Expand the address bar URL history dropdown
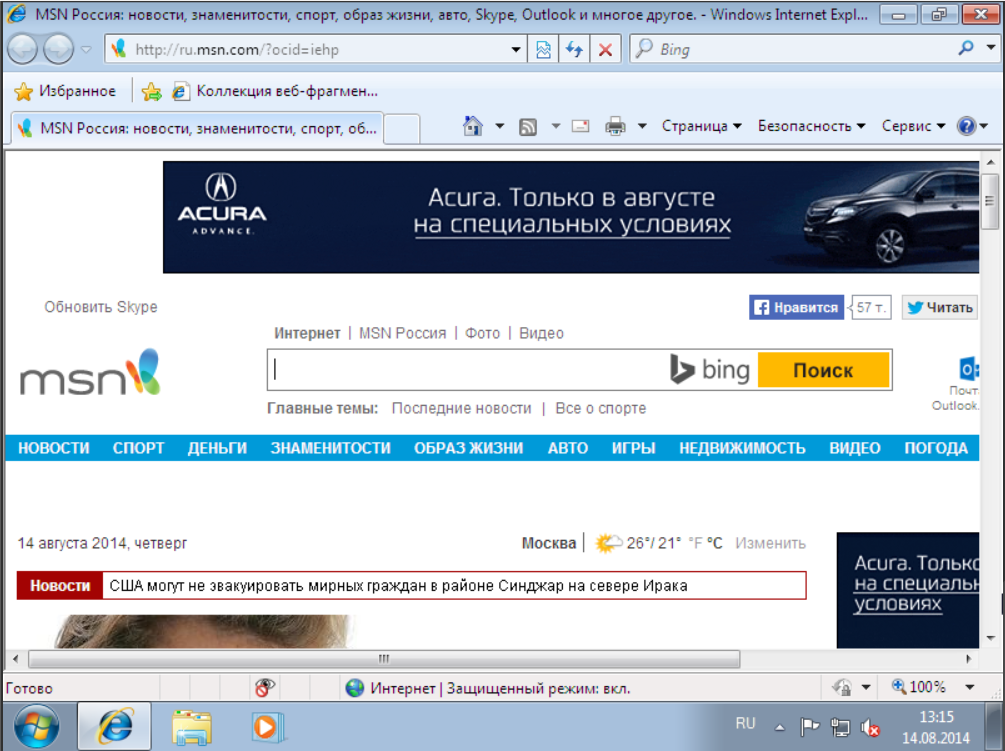 pos(515,49)
